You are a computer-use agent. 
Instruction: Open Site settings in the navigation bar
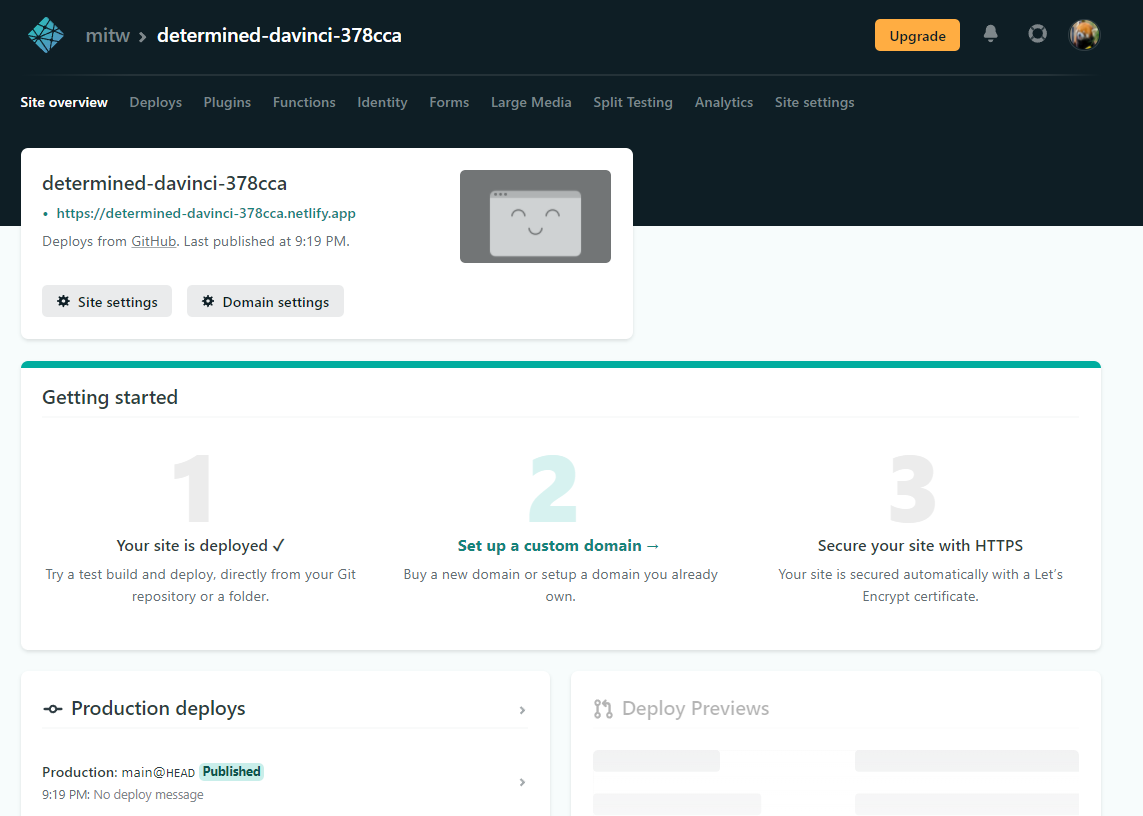814,102
